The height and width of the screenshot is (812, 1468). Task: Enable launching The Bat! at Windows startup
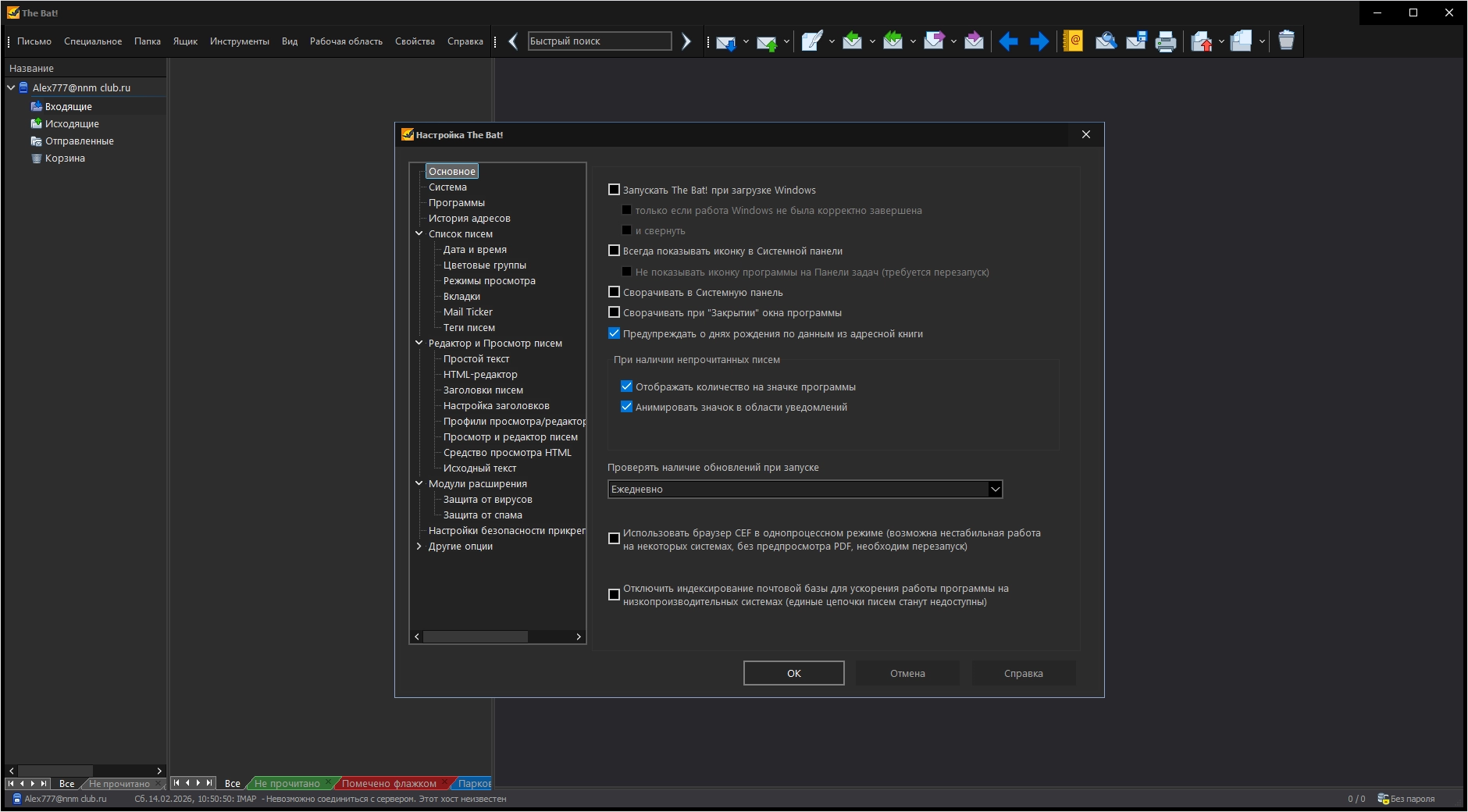click(614, 190)
